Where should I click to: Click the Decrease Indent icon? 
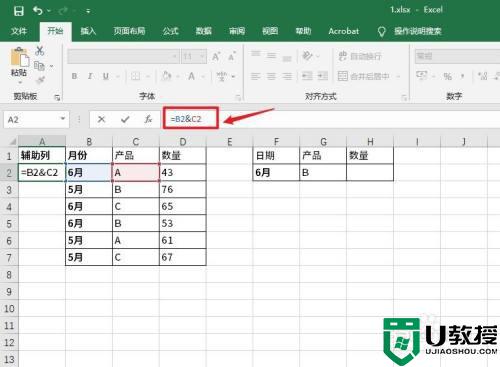click(307, 77)
